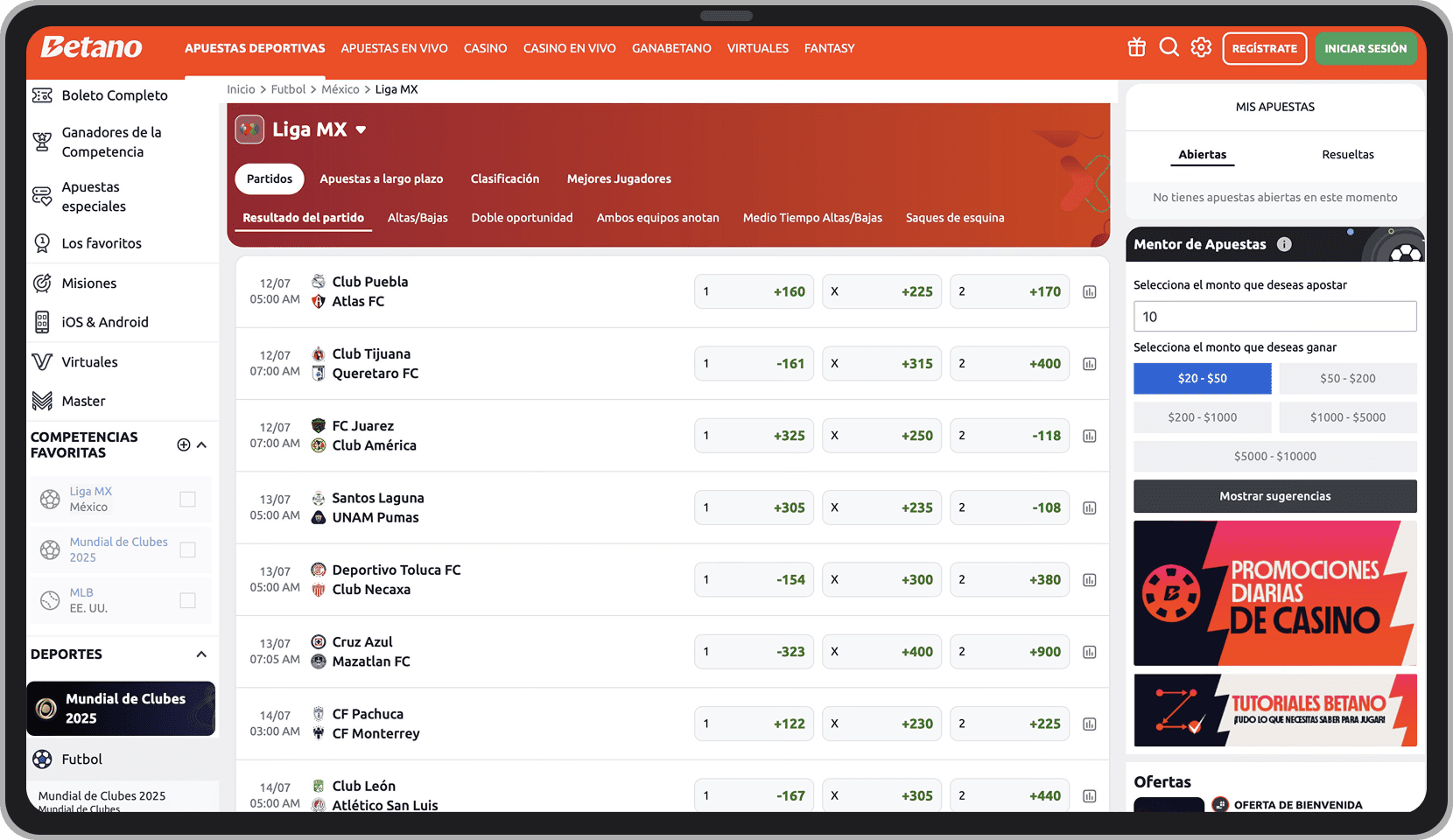Check the Mundial de Clubes 2025 favorite checkbox
Image resolution: width=1453 pixels, height=840 pixels.
[x=187, y=549]
